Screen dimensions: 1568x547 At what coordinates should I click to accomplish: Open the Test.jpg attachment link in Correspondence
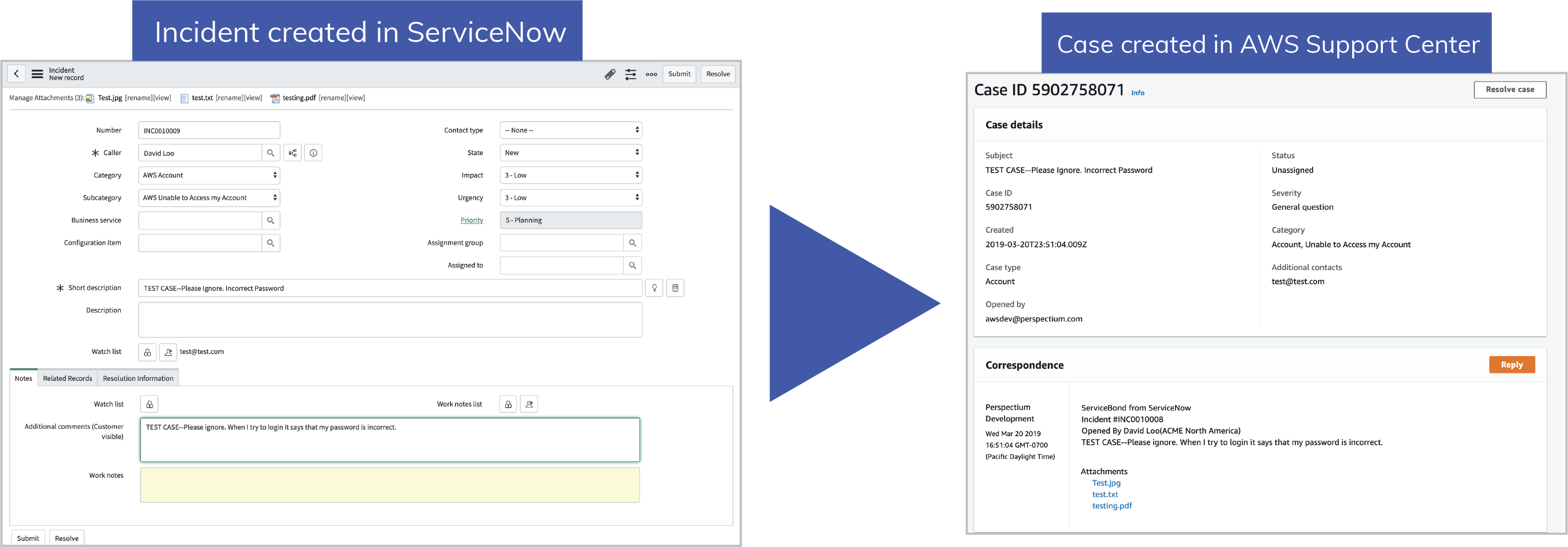tap(1106, 483)
